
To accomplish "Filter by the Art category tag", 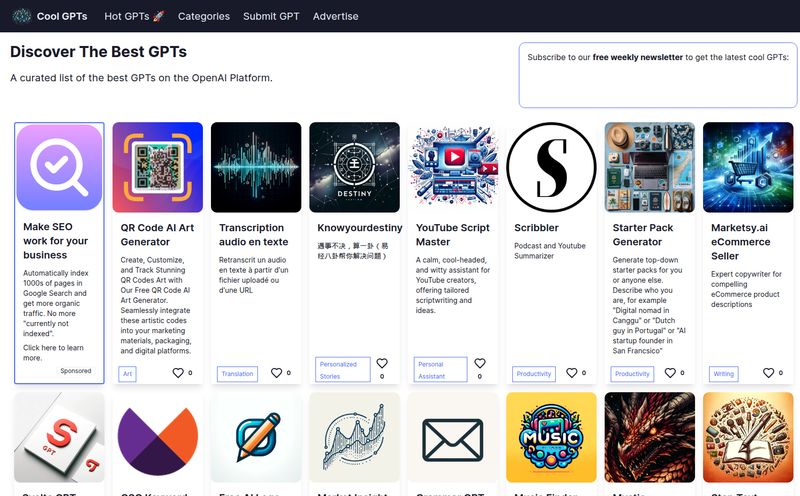I will (x=128, y=374).
